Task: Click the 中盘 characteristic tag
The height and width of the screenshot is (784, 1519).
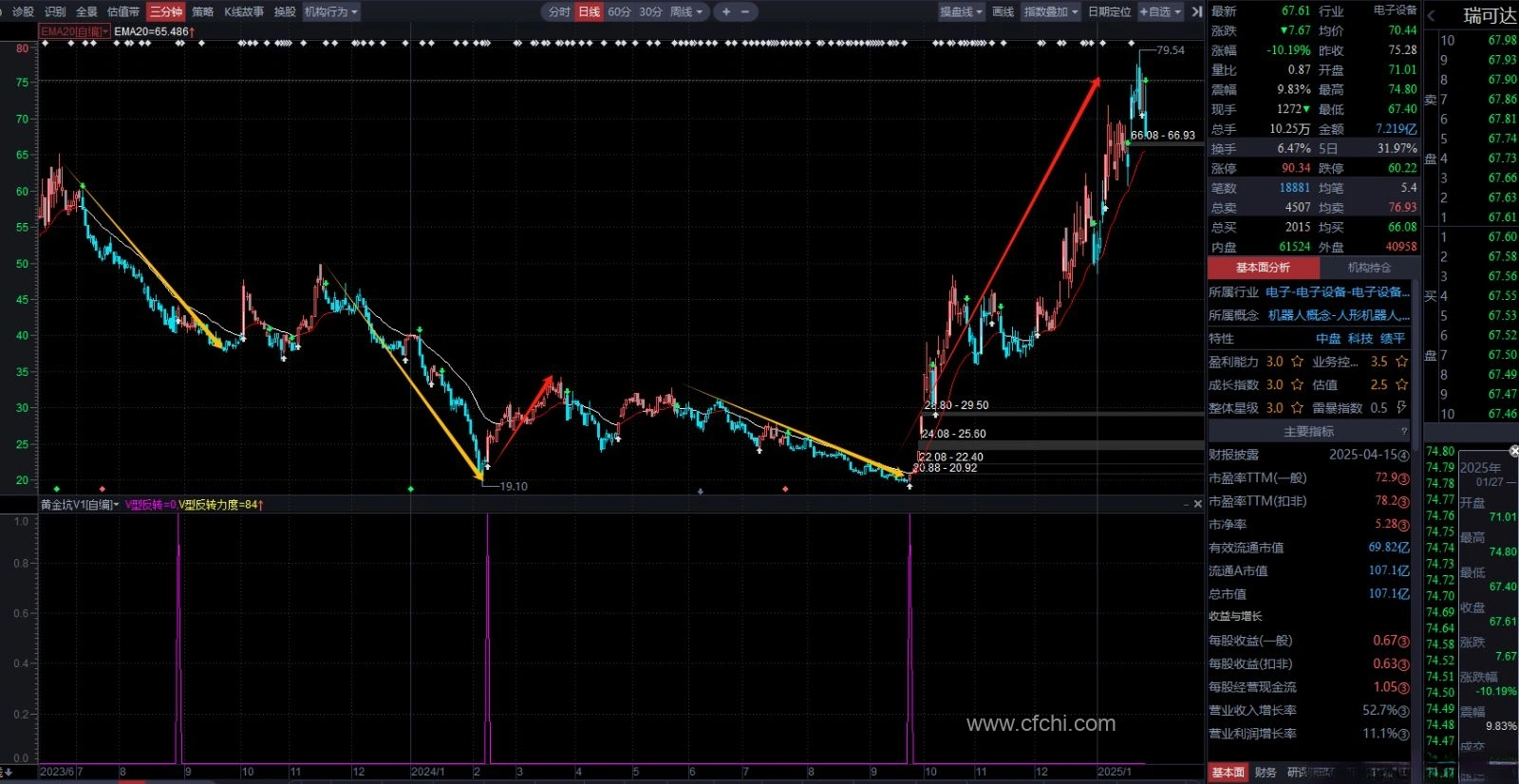Action: tap(1328, 339)
